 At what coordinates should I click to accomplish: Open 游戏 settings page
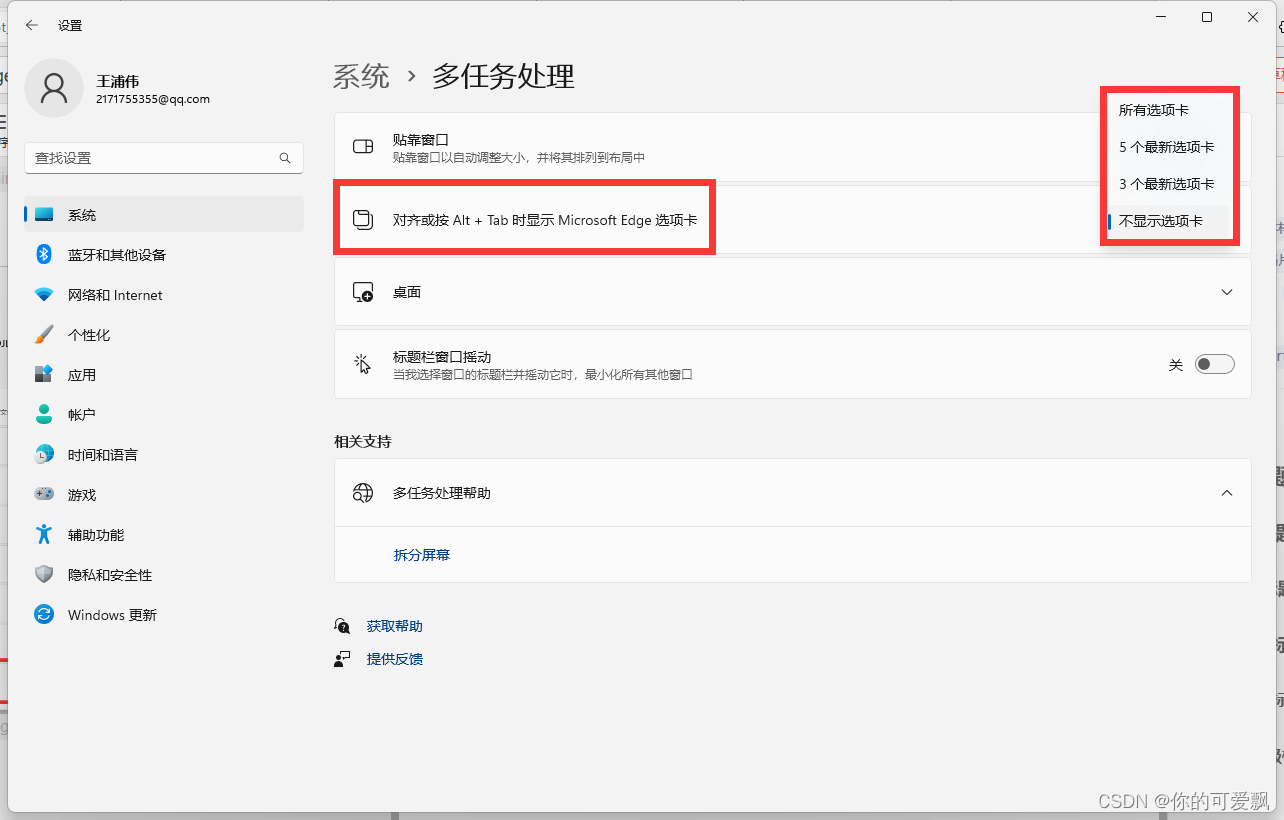164,495
